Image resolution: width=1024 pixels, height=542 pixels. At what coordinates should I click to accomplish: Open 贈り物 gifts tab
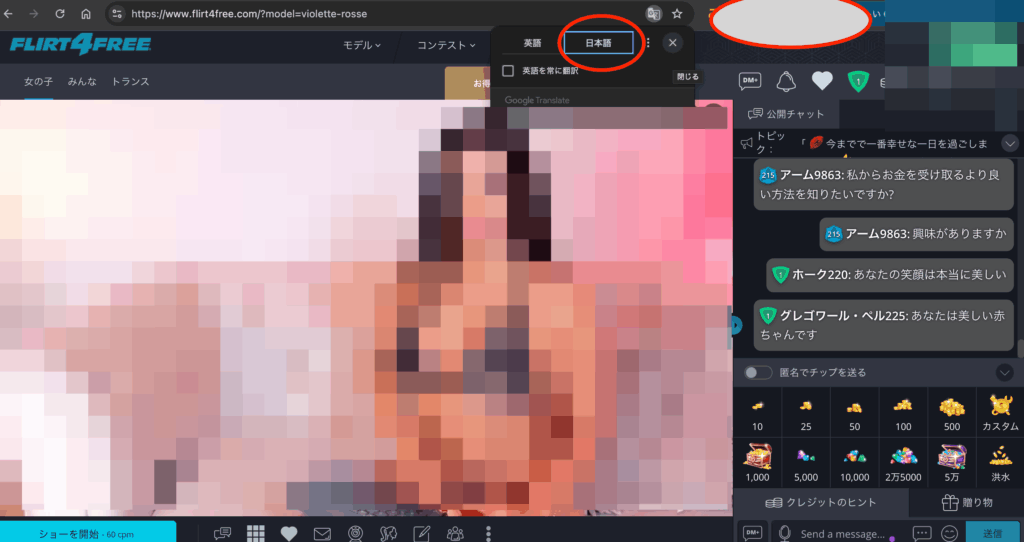pyautogui.click(x=967, y=502)
